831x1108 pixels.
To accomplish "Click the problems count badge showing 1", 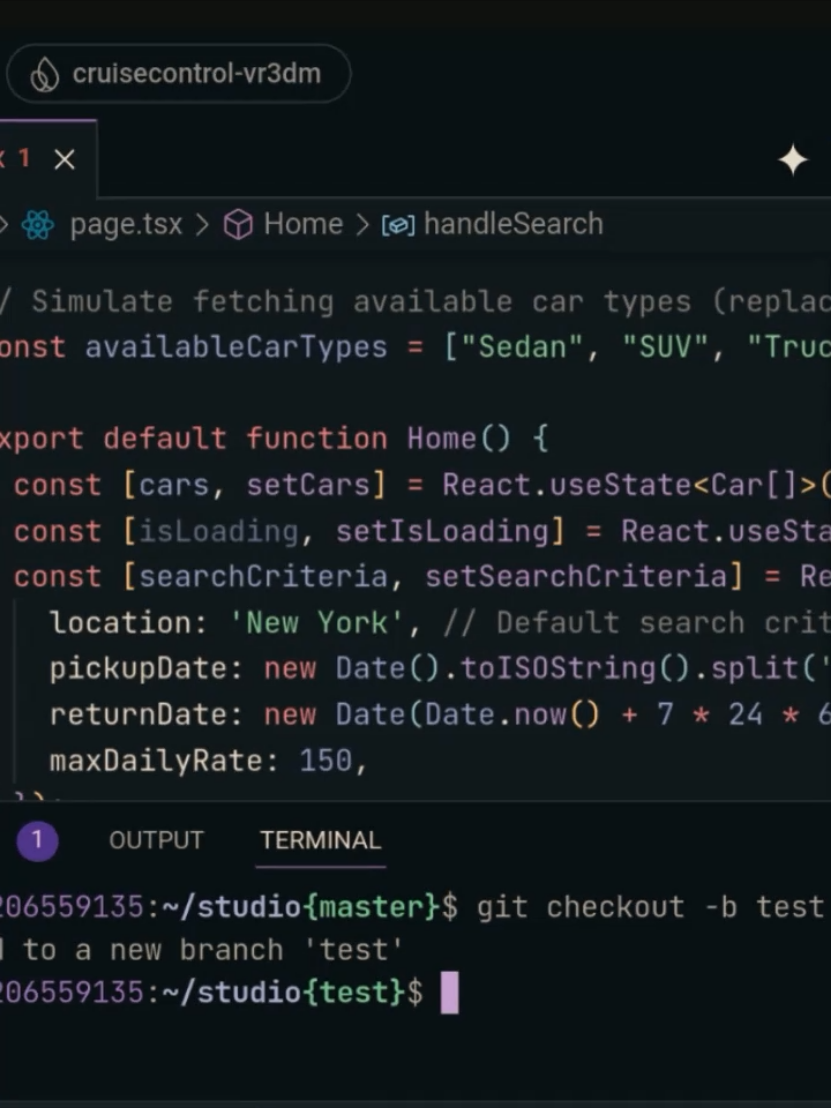I will (x=37, y=840).
